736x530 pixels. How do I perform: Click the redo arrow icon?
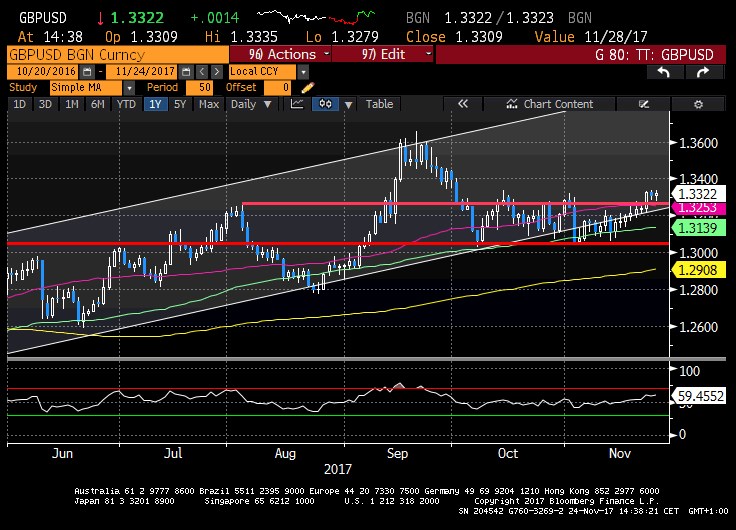click(x=703, y=72)
